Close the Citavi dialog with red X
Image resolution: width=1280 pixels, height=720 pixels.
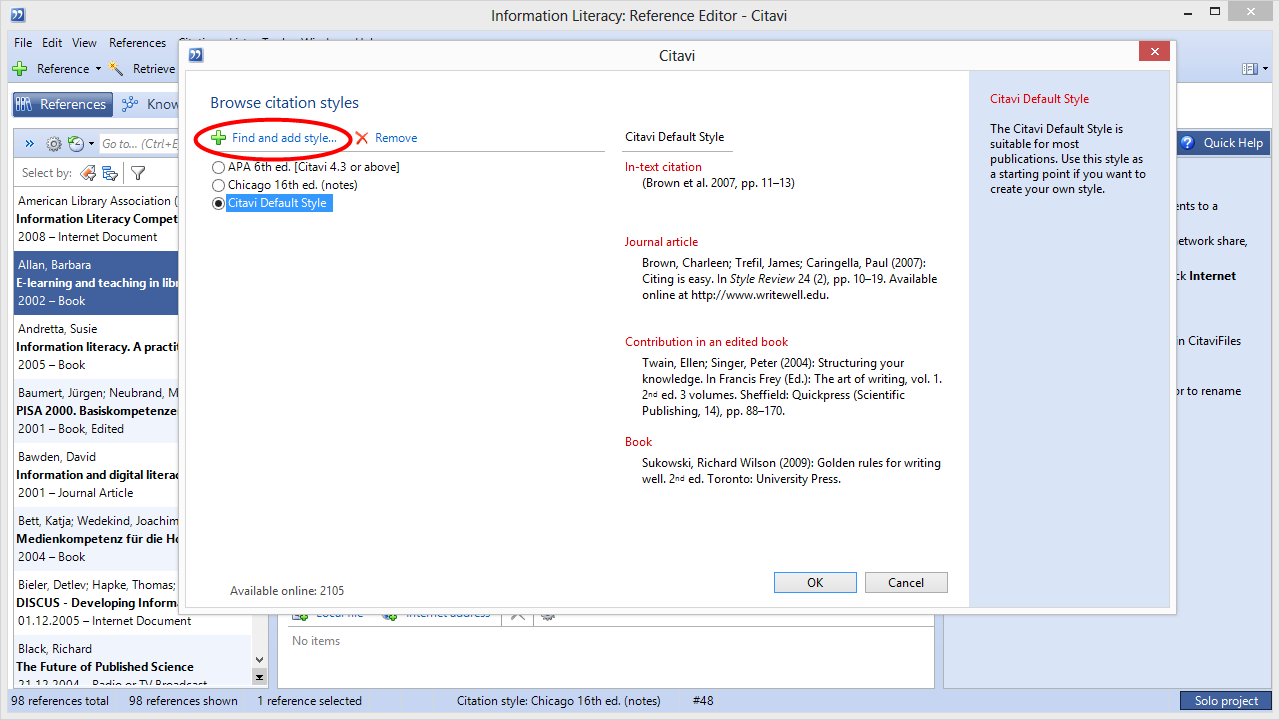tap(1155, 51)
